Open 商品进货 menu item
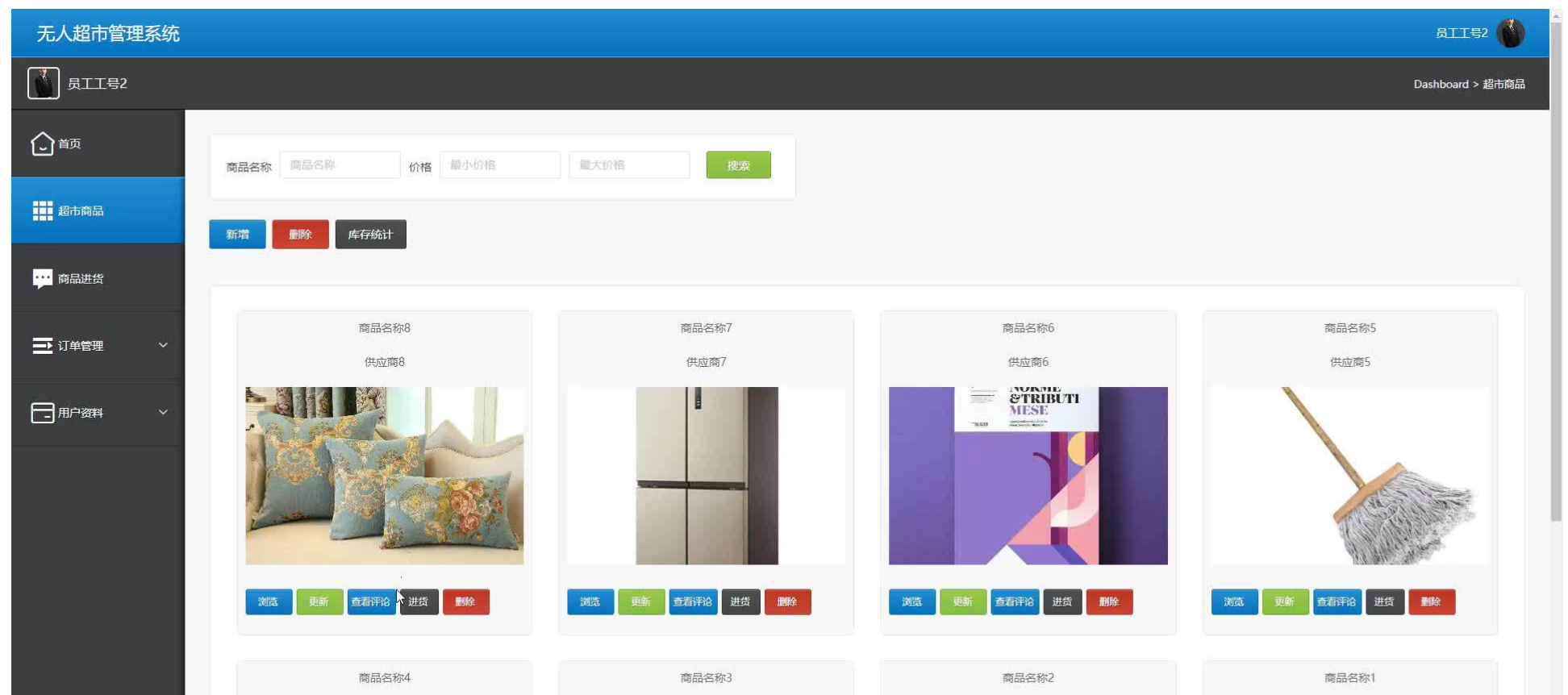The width and height of the screenshot is (1568, 695). click(x=98, y=278)
